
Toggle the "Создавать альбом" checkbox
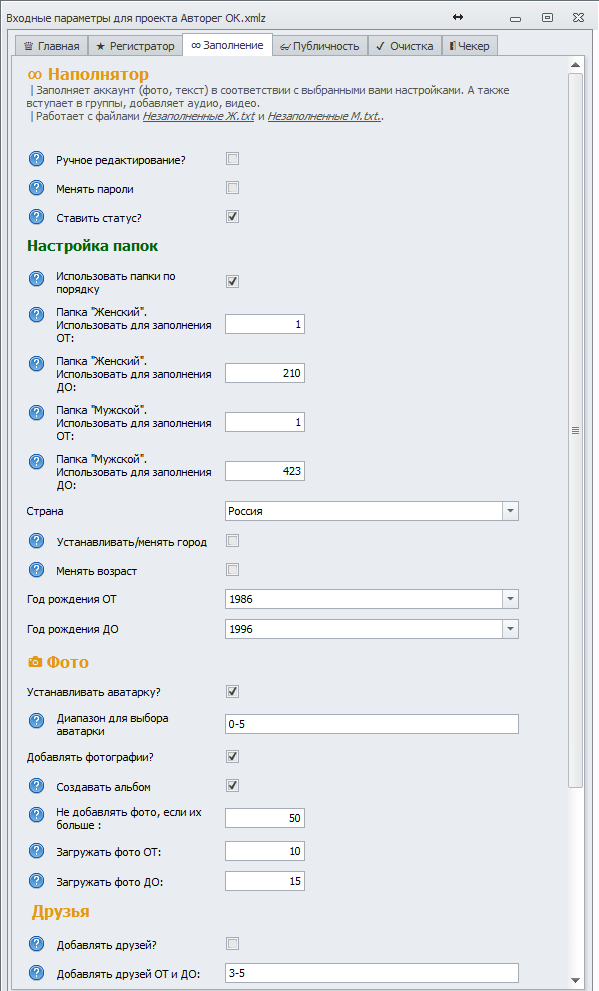click(231, 786)
